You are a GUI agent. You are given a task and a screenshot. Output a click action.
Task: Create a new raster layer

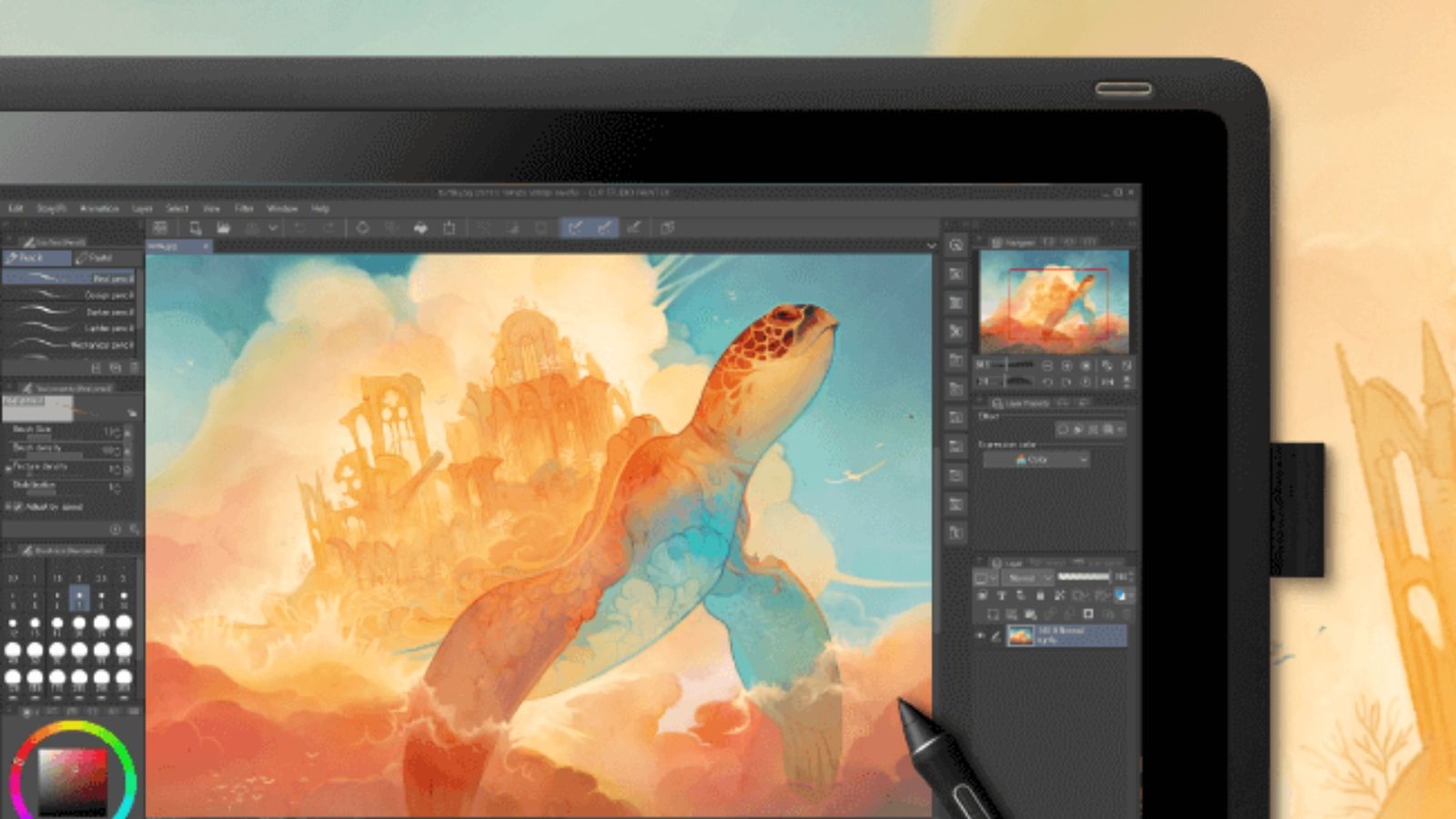point(993,614)
